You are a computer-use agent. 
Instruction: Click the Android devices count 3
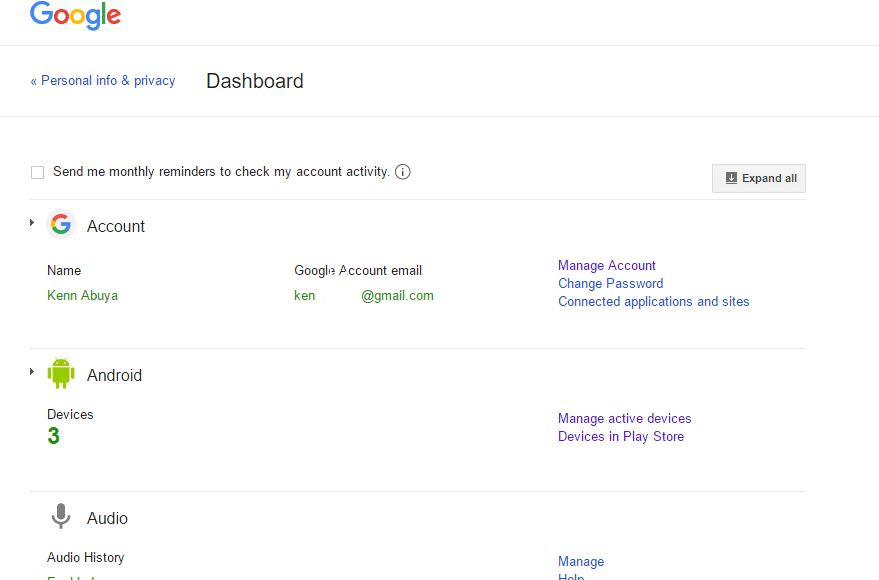pos(53,436)
